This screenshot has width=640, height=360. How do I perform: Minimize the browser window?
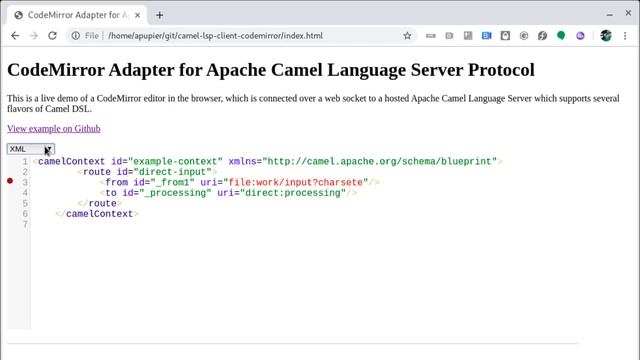tap(609, 15)
